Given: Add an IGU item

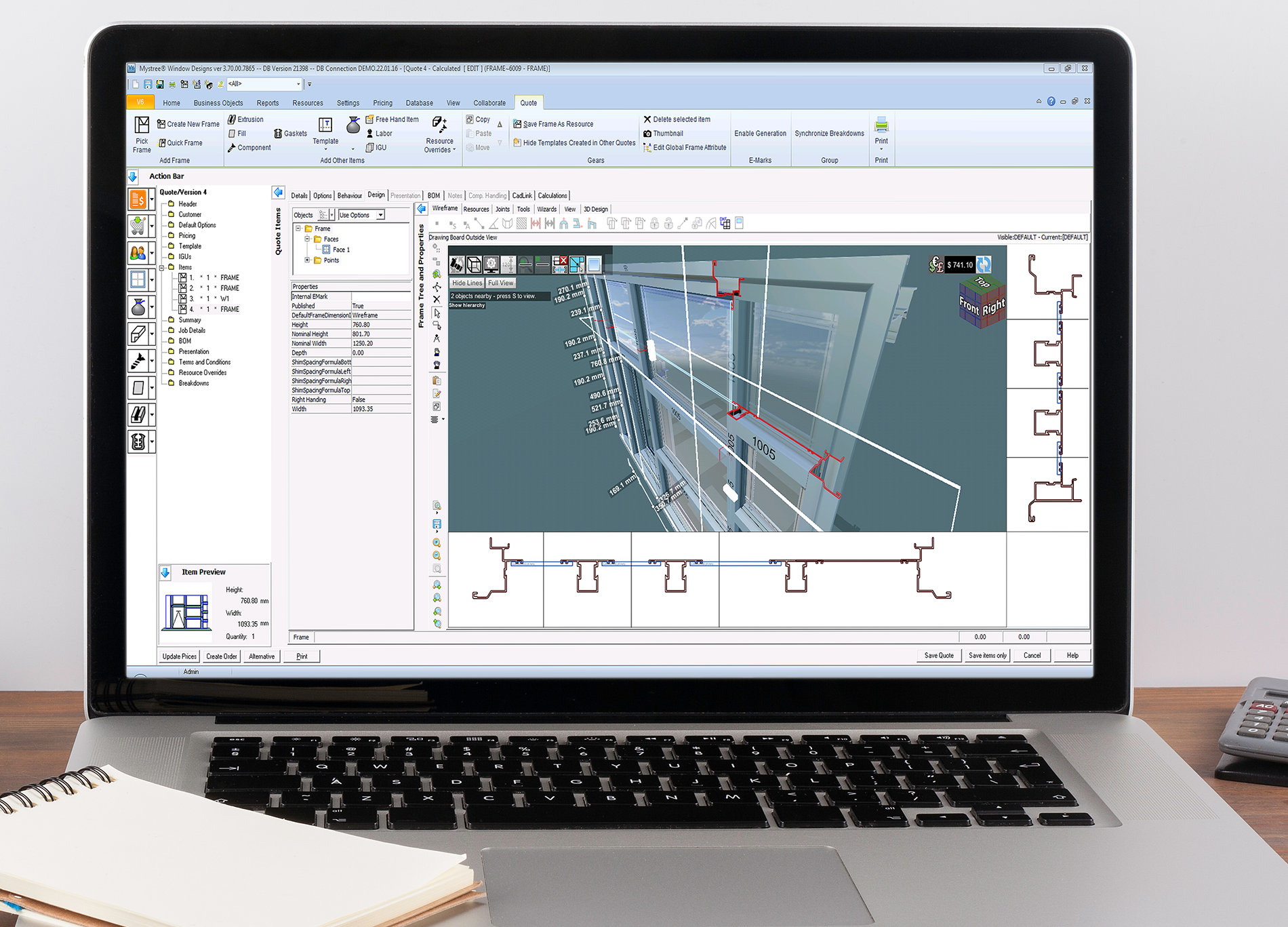Looking at the screenshot, I should click(x=376, y=147).
